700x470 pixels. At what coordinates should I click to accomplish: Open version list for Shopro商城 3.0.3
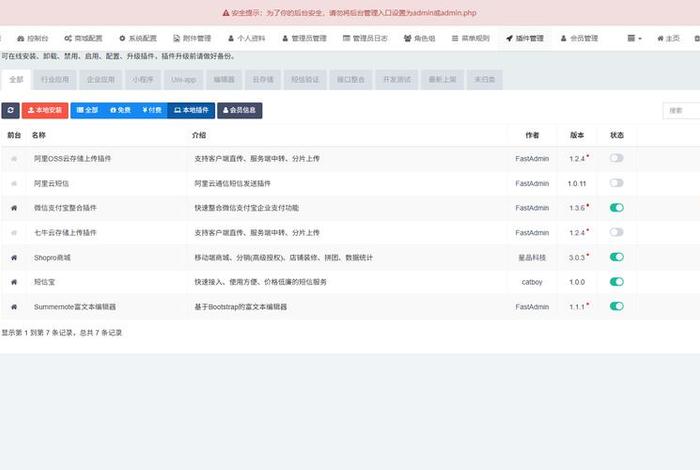pos(579,257)
